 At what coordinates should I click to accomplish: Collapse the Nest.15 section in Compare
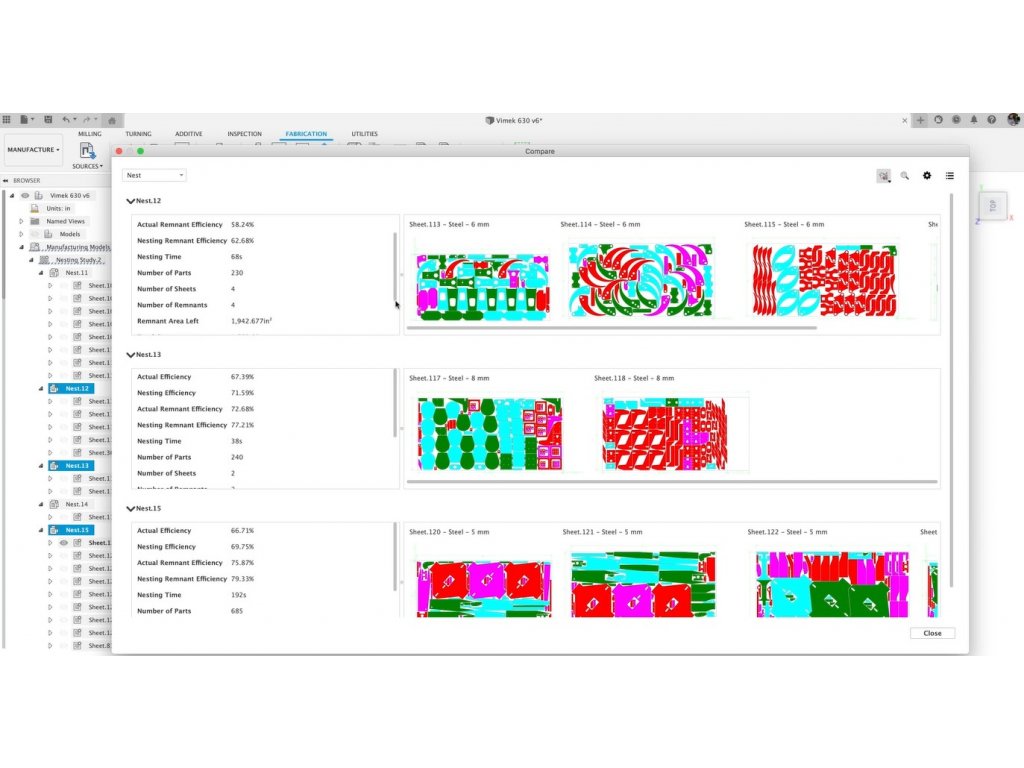131,509
